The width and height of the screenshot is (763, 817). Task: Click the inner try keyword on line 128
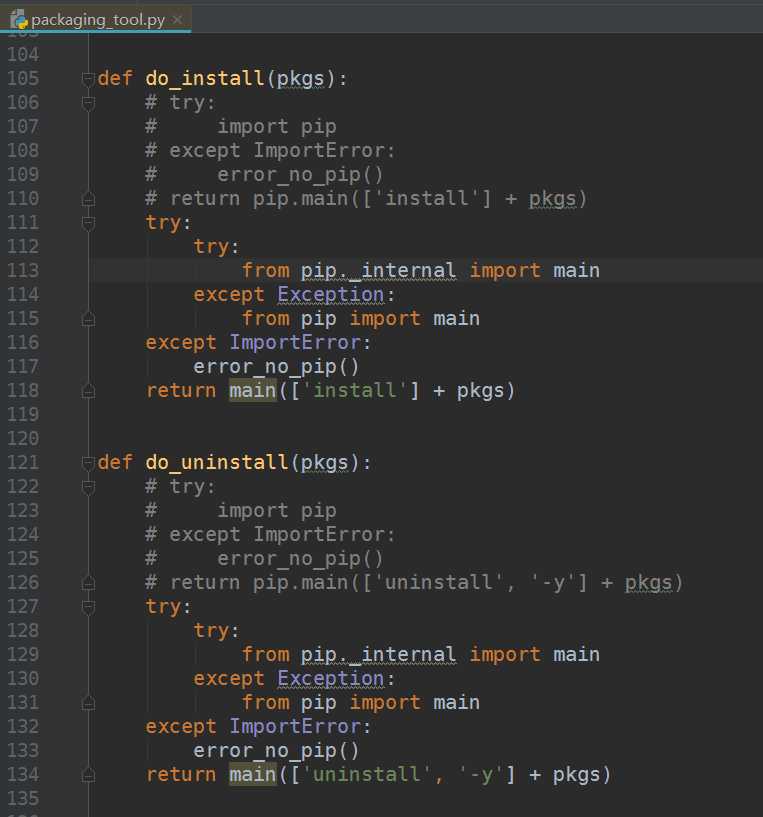click(x=211, y=630)
